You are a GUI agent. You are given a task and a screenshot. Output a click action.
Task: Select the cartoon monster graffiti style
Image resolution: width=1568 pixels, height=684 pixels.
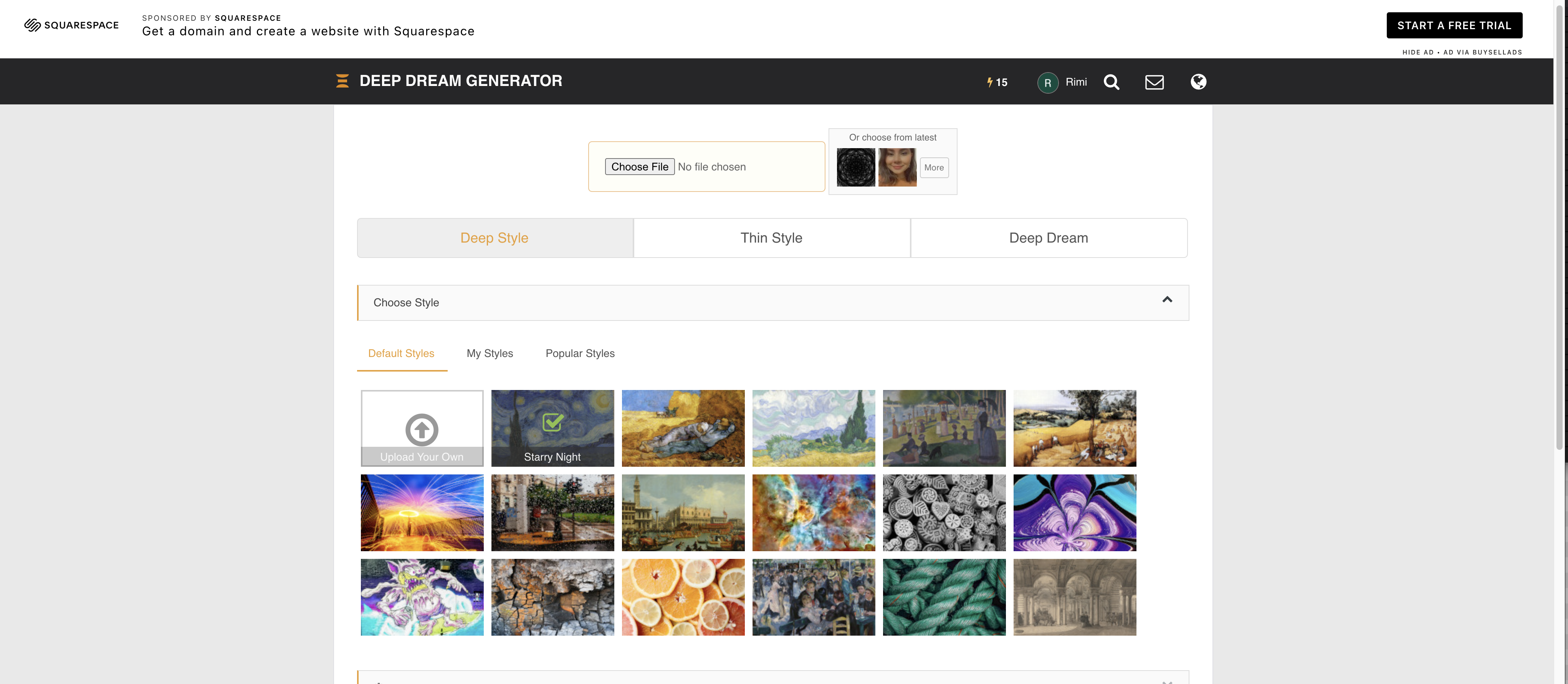[422, 598]
